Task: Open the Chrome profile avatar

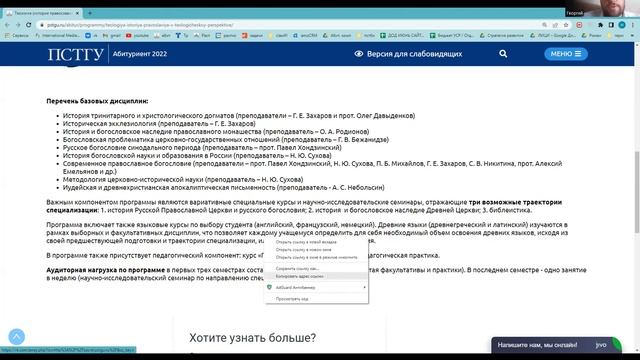Action: (622, 25)
